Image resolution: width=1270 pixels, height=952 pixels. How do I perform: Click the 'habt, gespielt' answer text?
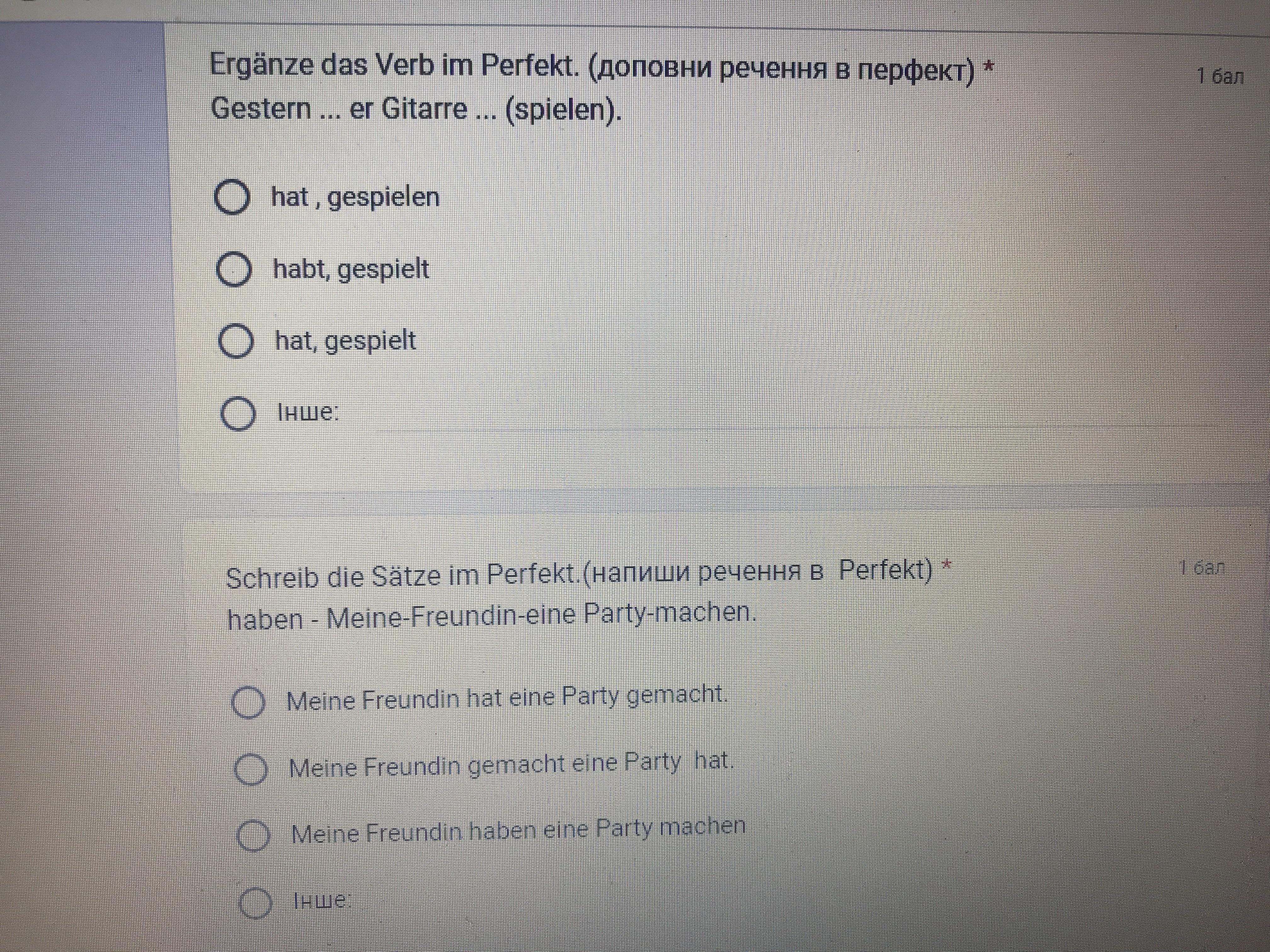point(351,269)
